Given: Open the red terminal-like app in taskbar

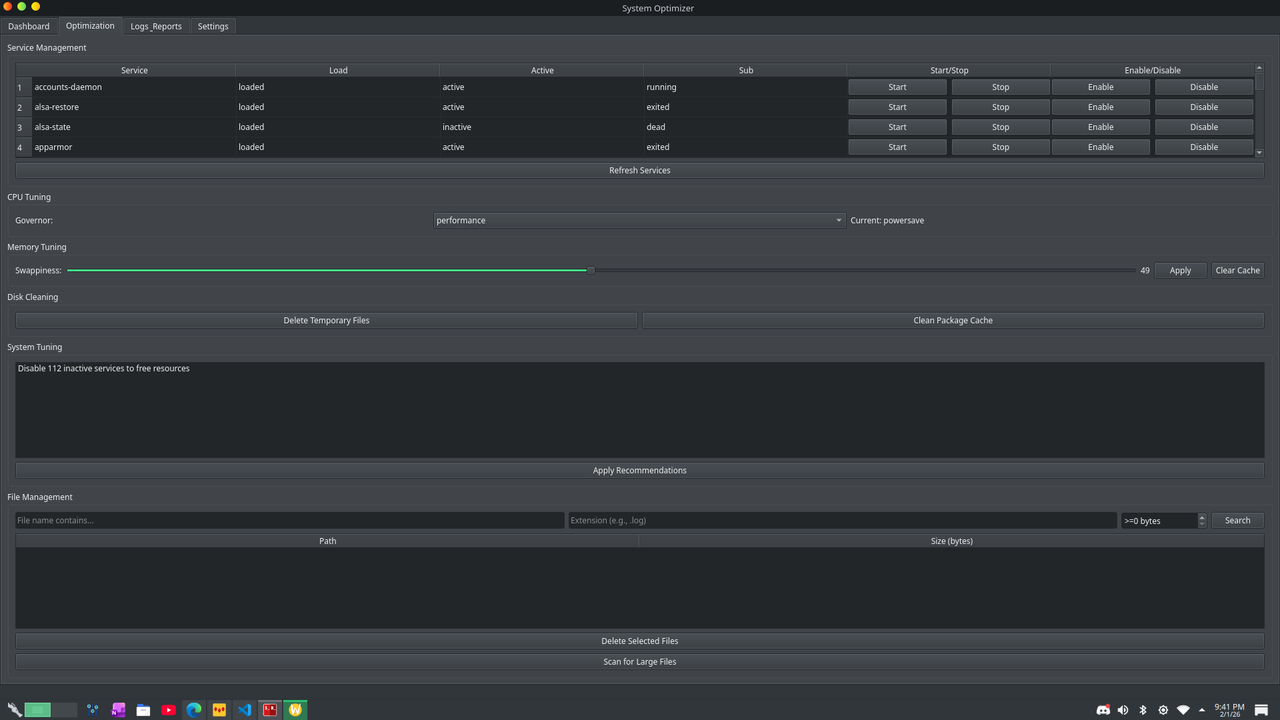Looking at the screenshot, I should (x=269, y=710).
